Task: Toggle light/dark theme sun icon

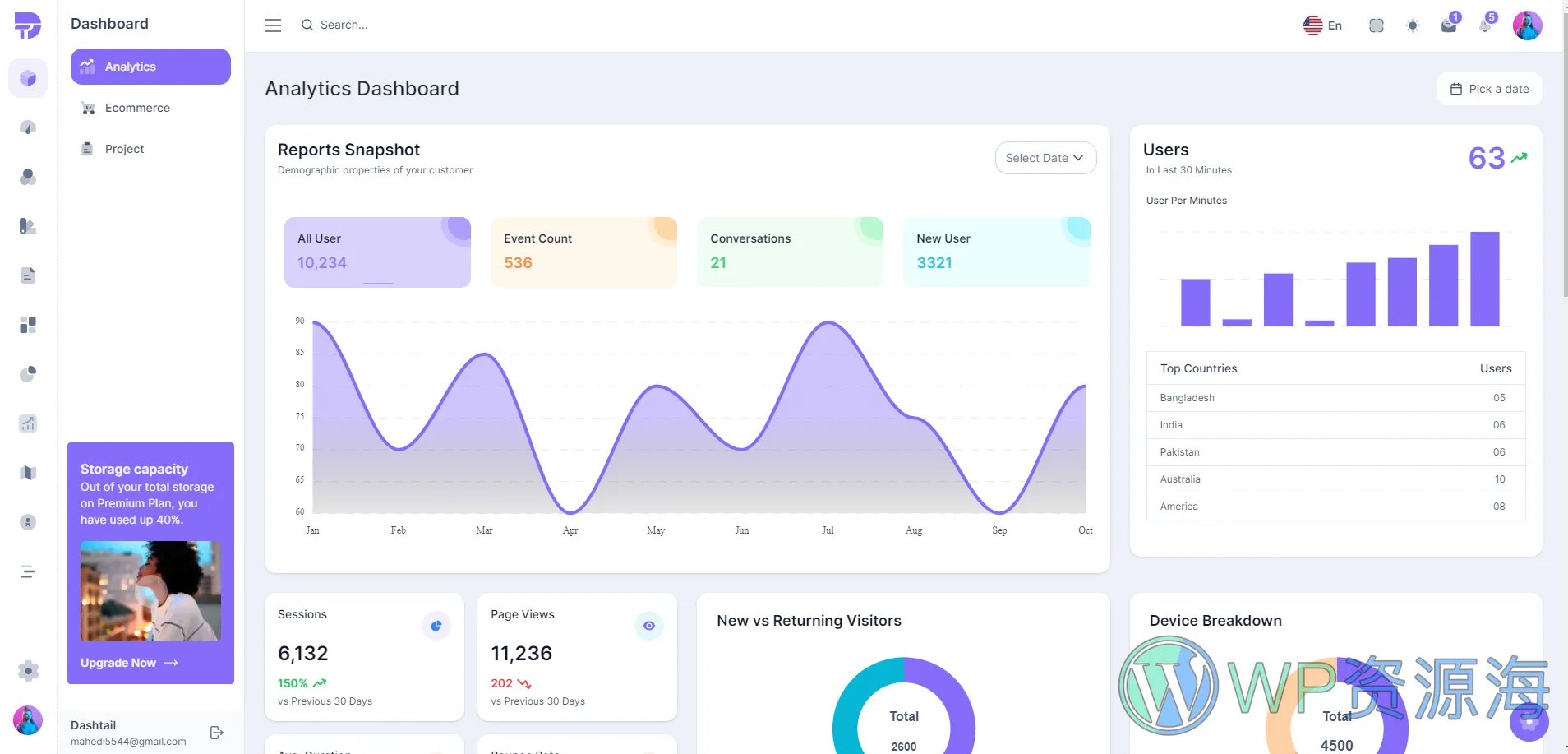Action: 1413,25
